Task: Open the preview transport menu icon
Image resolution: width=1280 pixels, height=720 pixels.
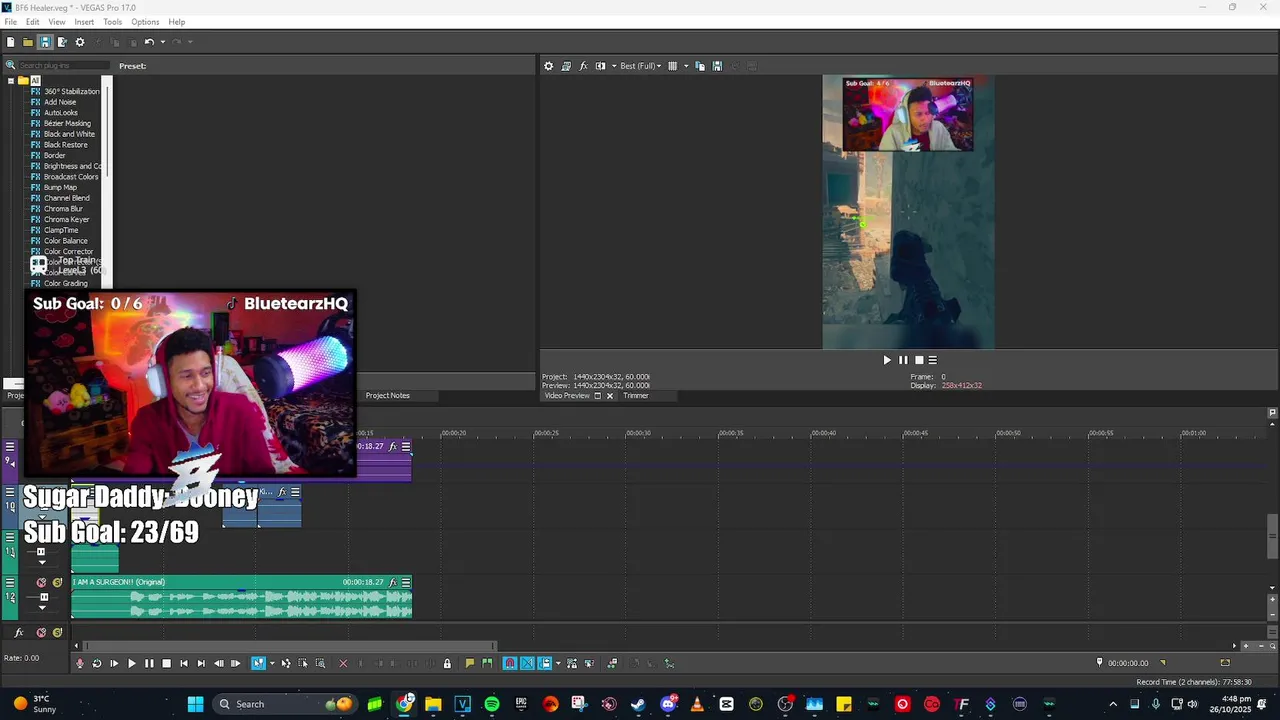Action: pyautogui.click(x=933, y=360)
